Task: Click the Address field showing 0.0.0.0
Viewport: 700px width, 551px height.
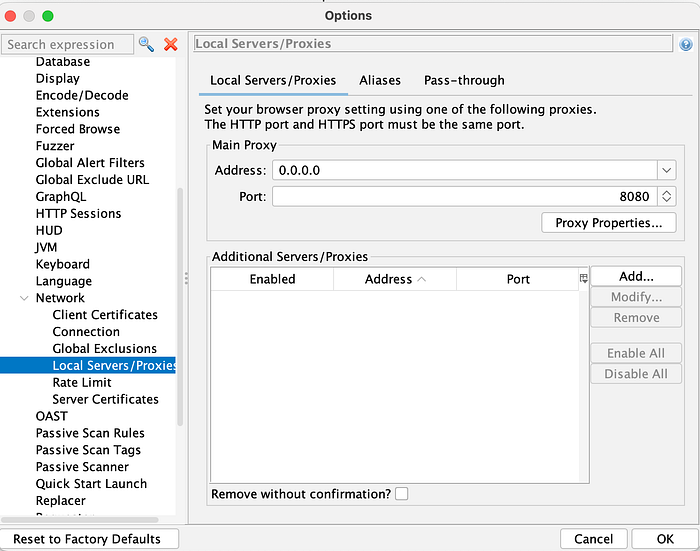Action: click(465, 170)
